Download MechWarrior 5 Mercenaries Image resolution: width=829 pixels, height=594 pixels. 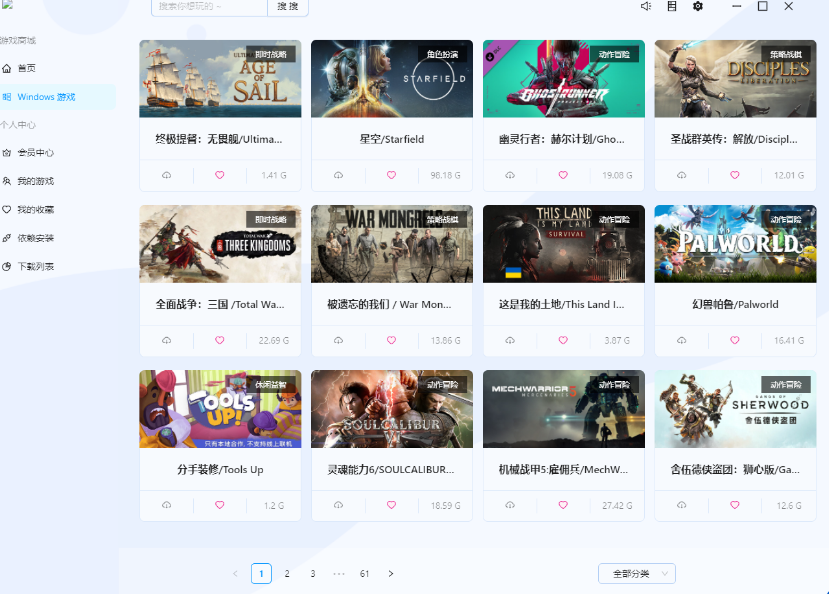(510, 505)
